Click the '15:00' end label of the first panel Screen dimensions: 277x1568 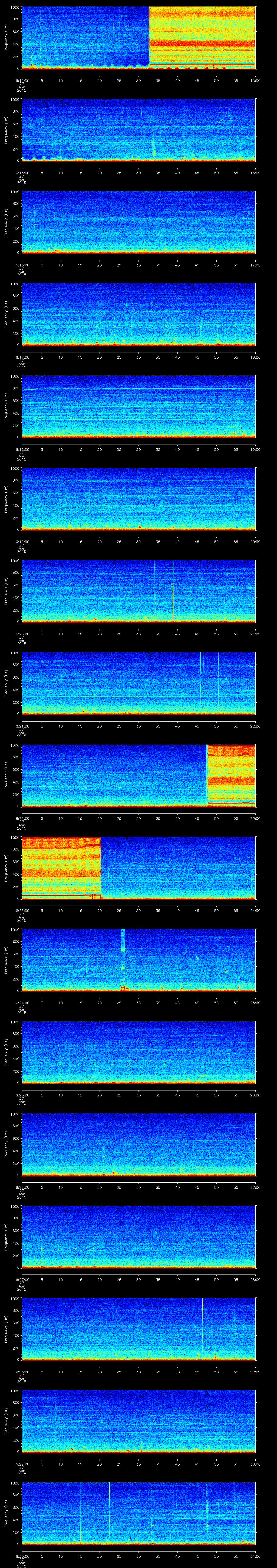coord(255,80)
